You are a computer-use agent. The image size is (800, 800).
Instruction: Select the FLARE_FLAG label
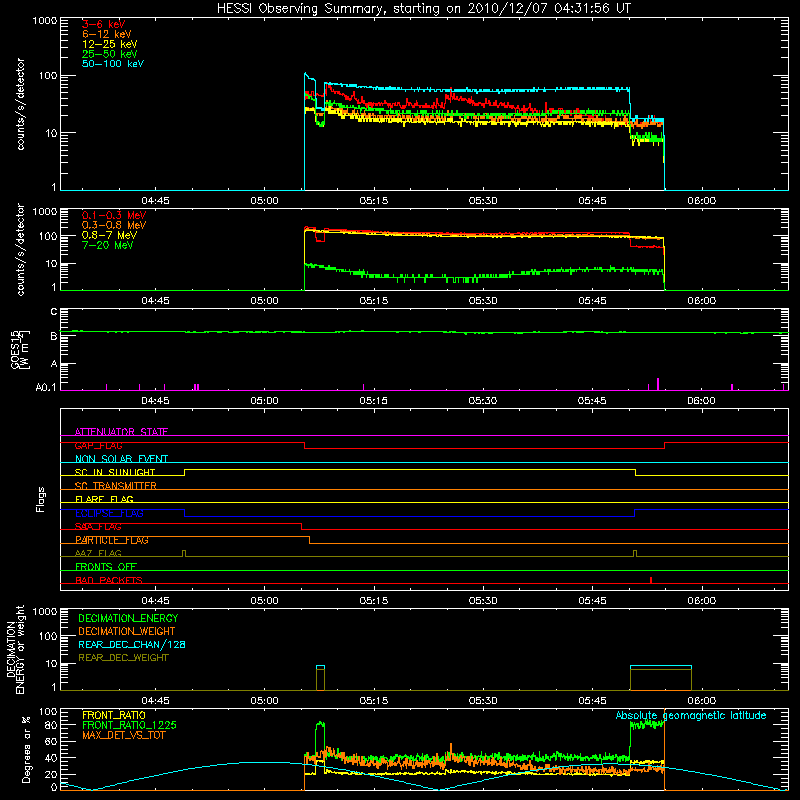[104, 499]
